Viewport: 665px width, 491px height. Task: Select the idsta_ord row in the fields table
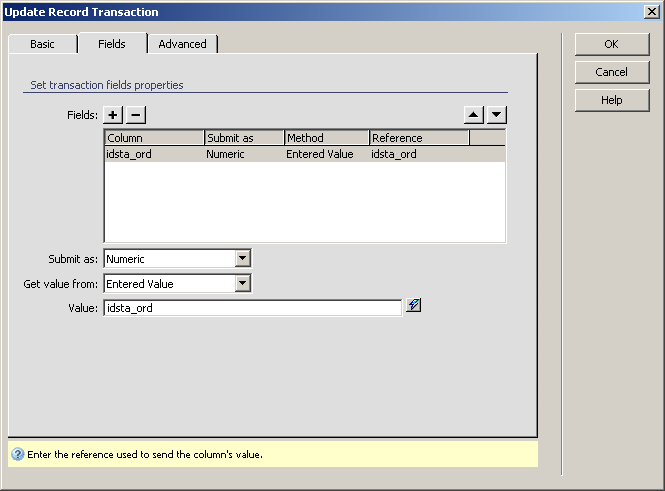click(300, 154)
